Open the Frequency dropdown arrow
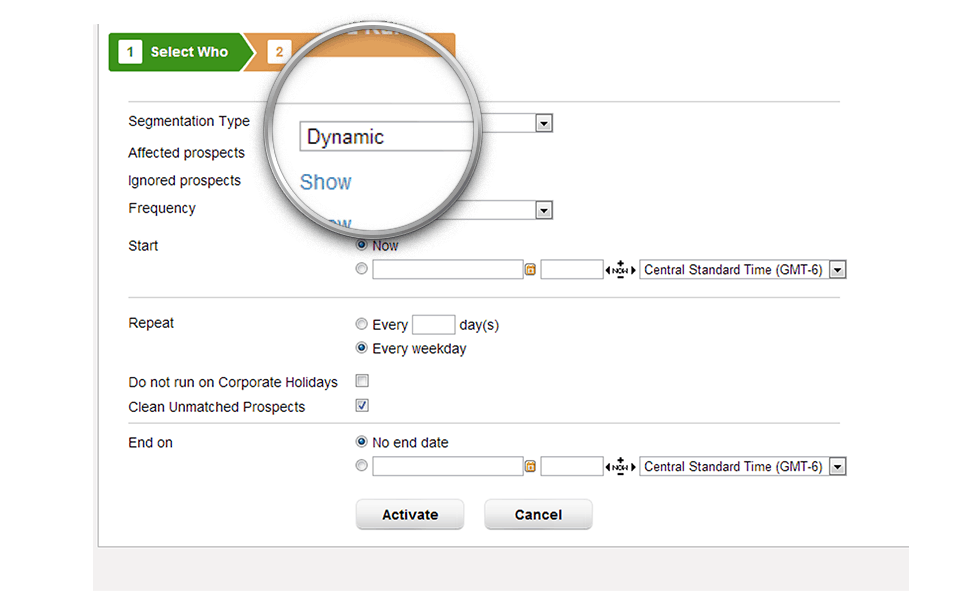This screenshot has height=600, width=960. [544, 210]
